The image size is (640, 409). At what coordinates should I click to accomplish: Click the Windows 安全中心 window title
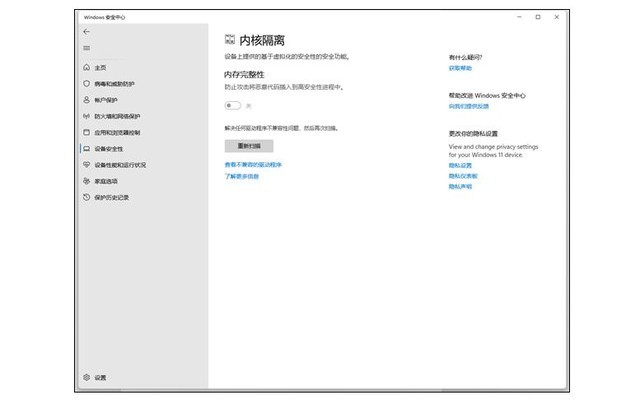[x=104, y=17]
